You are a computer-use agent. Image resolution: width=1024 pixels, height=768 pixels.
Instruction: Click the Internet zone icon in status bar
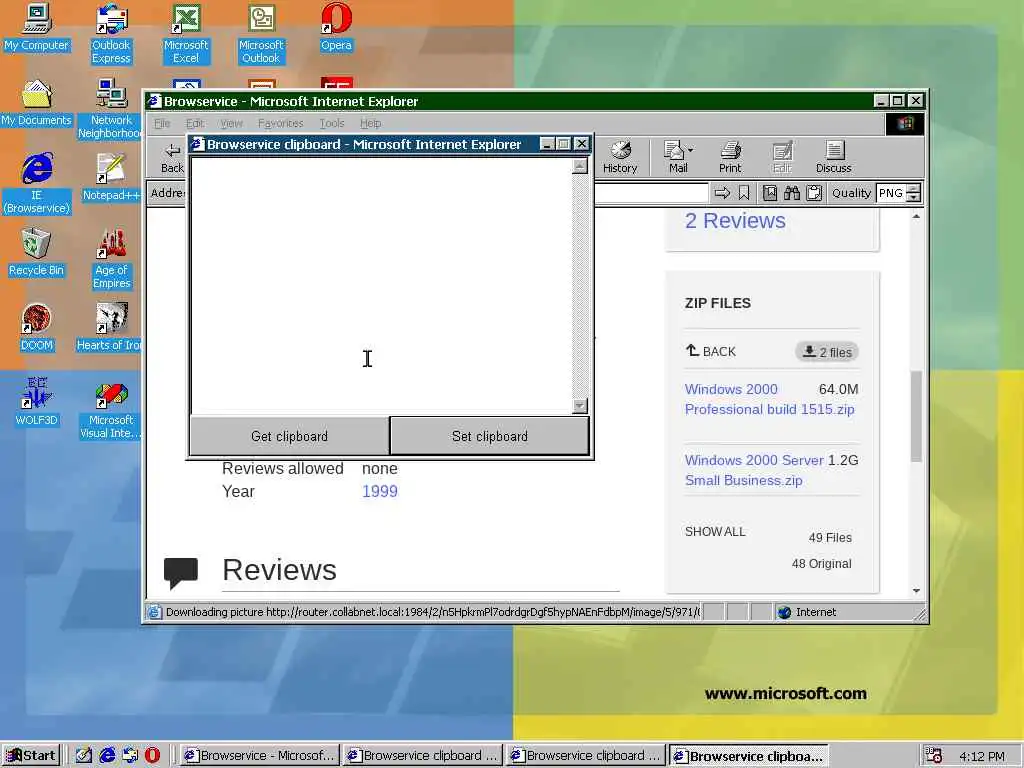[x=784, y=612]
